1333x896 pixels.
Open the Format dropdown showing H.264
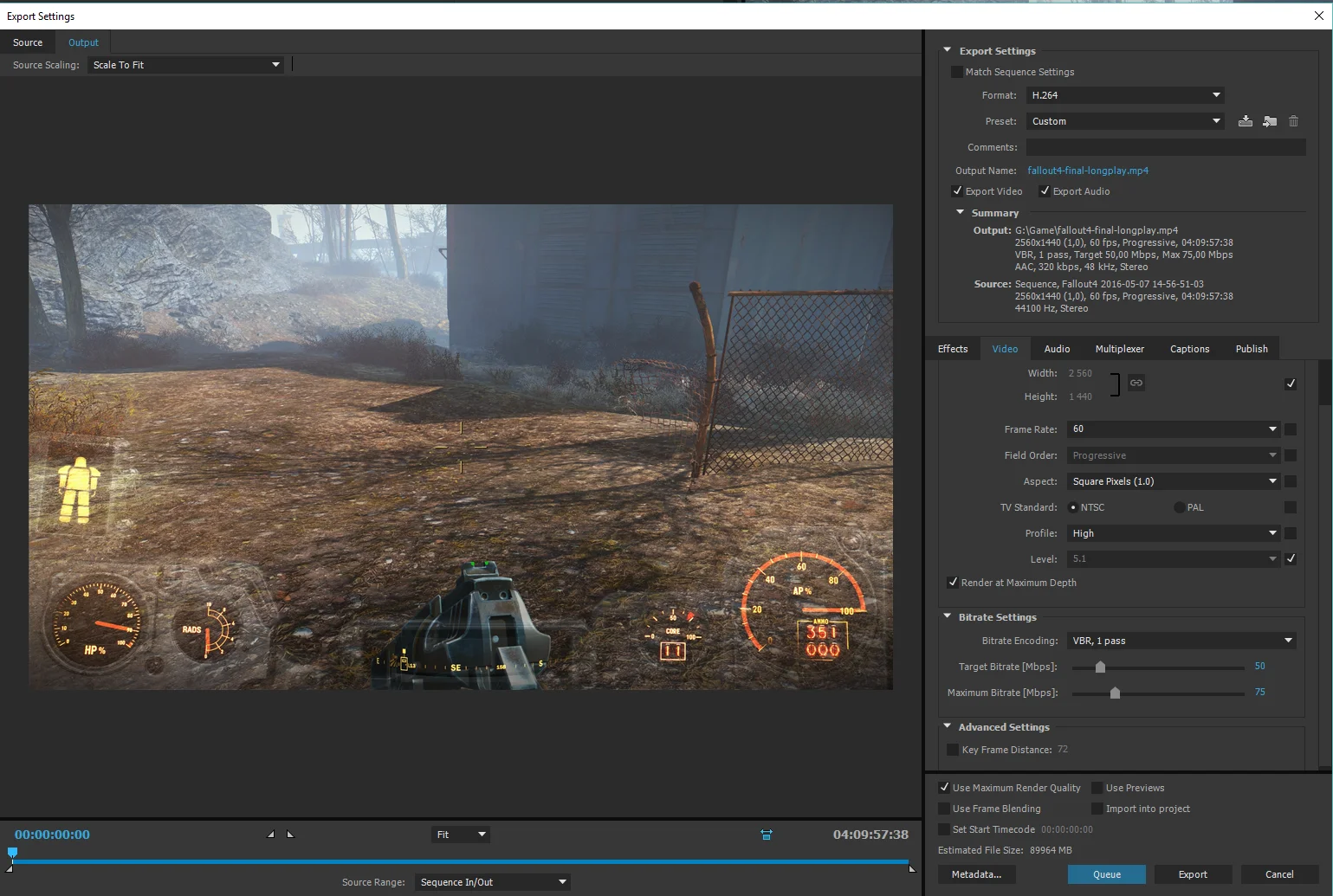click(1124, 95)
